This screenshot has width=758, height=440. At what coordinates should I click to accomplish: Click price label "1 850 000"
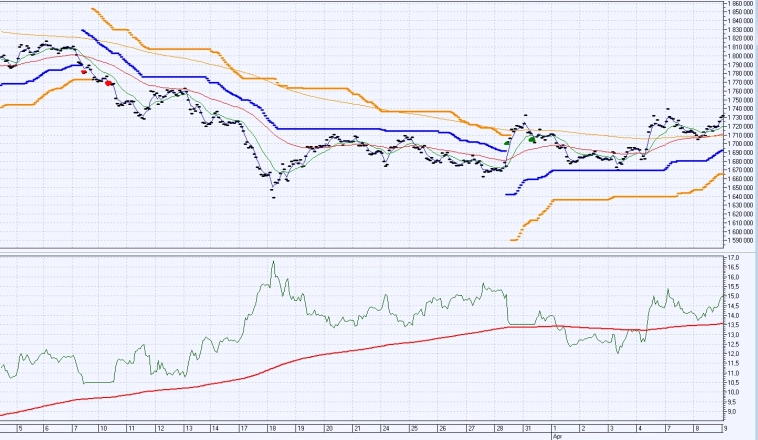click(741, 12)
